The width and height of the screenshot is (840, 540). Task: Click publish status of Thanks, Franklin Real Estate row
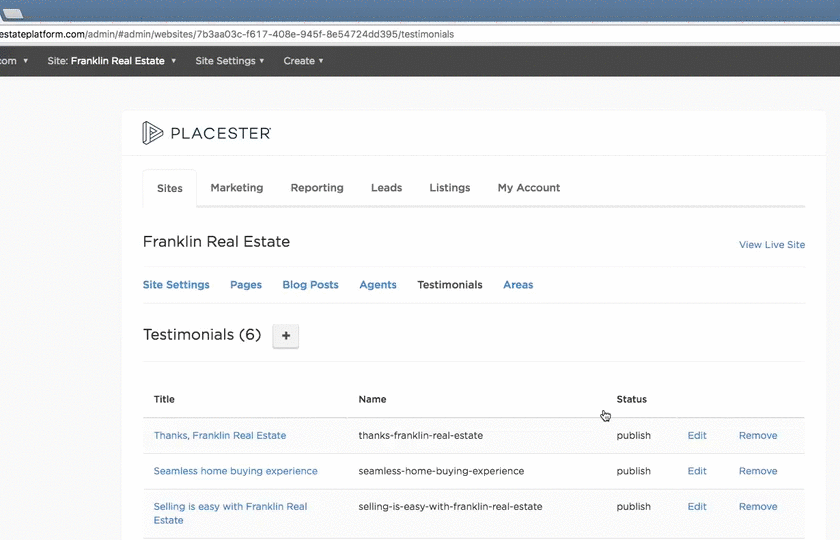coord(633,436)
